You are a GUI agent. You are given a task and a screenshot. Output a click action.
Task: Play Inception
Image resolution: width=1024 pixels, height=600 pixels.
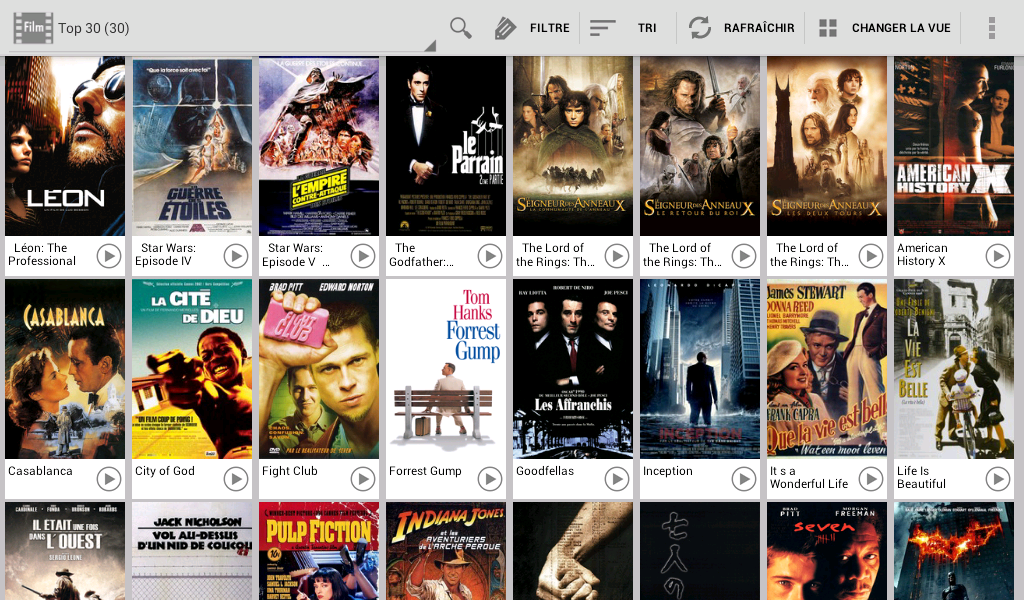[743, 479]
